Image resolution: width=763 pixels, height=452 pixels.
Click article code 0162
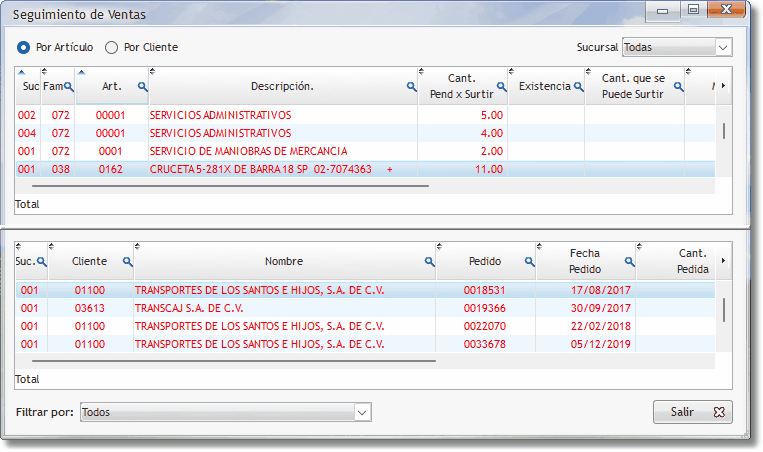click(110, 169)
